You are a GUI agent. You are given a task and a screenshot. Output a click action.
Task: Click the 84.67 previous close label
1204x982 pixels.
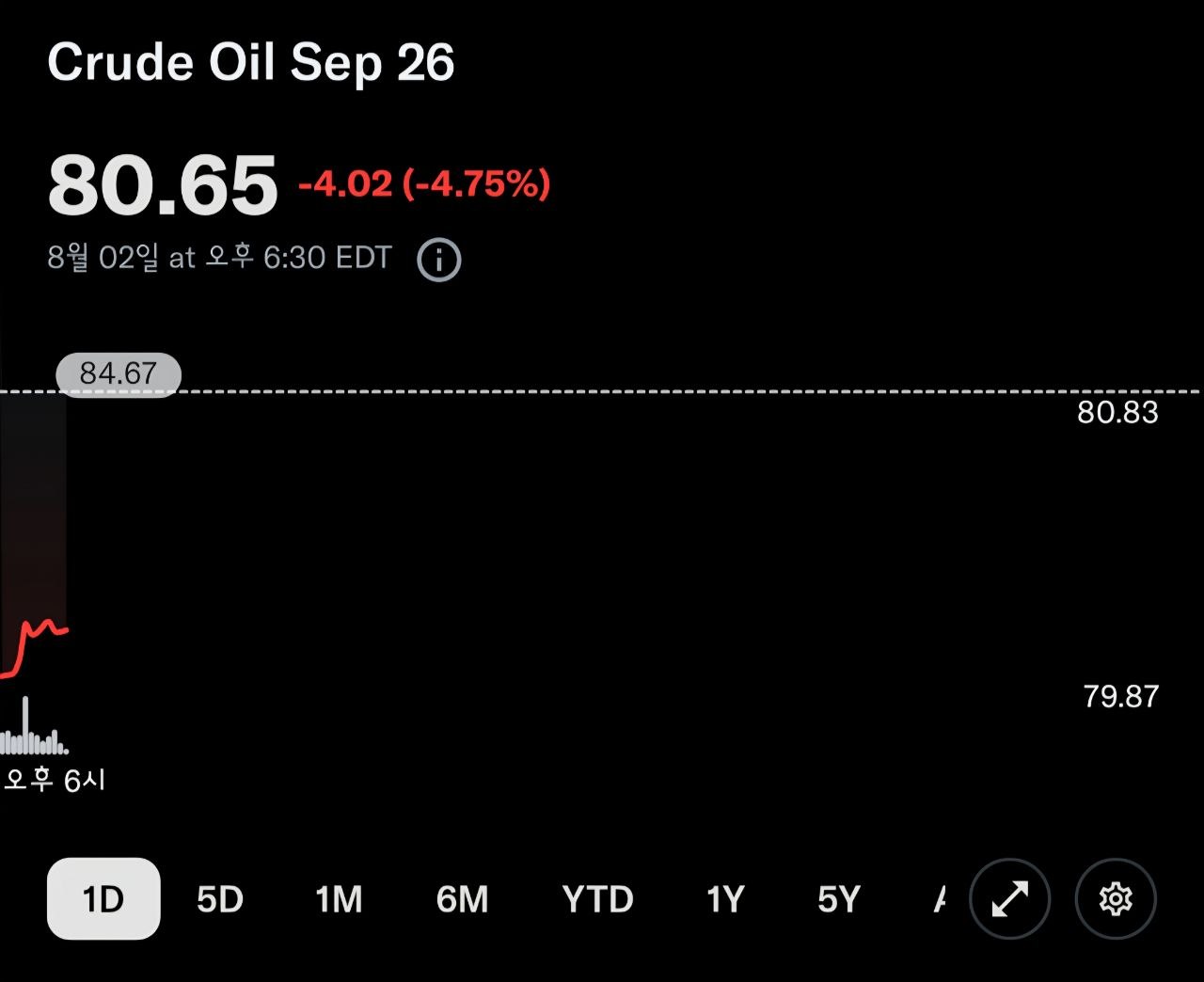tap(119, 374)
